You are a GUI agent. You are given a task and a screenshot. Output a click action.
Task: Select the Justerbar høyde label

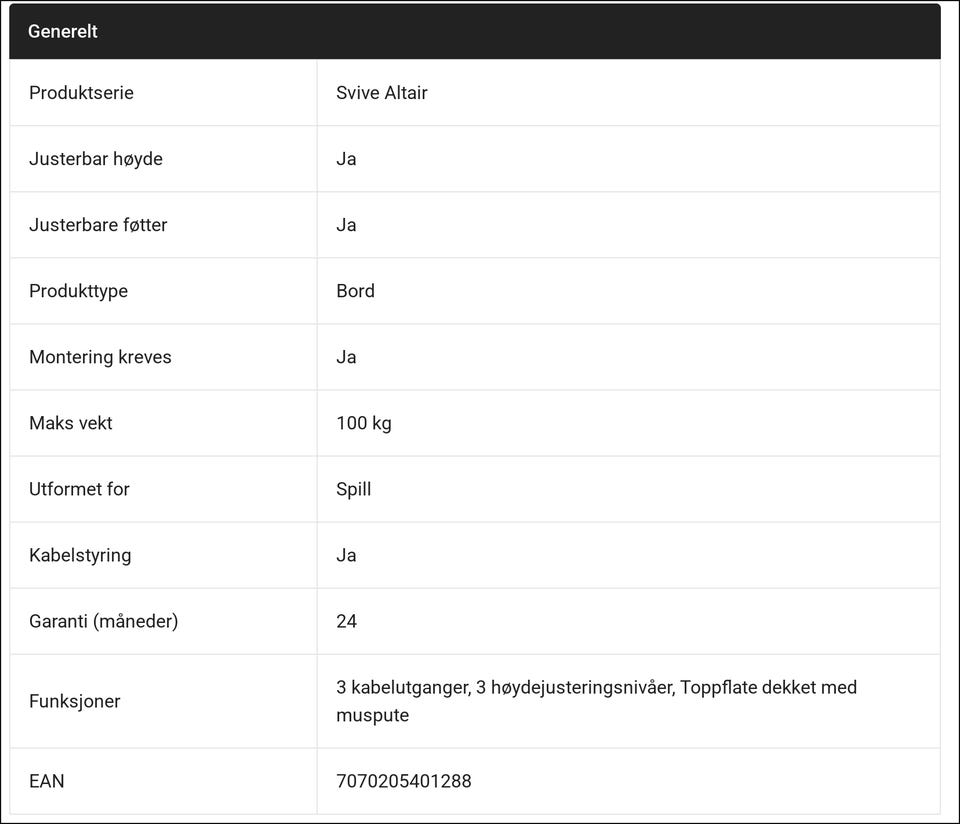(96, 159)
